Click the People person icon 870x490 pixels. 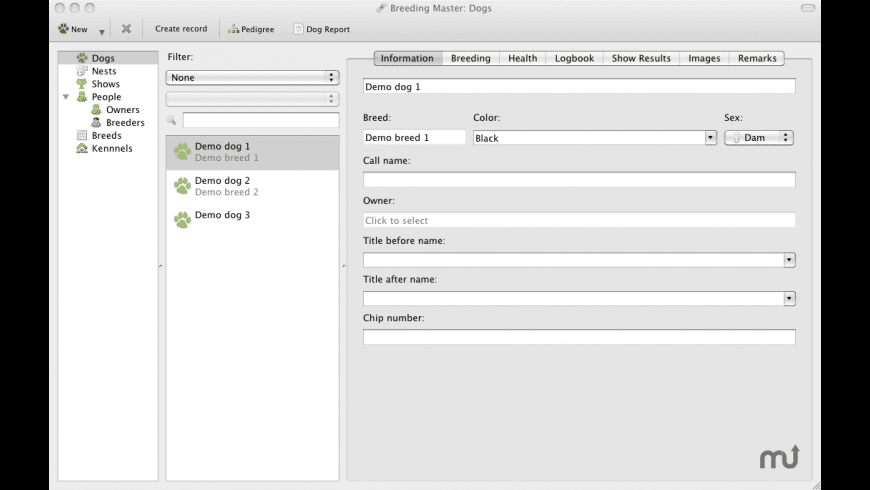pyautogui.click(x=82, y=97)
